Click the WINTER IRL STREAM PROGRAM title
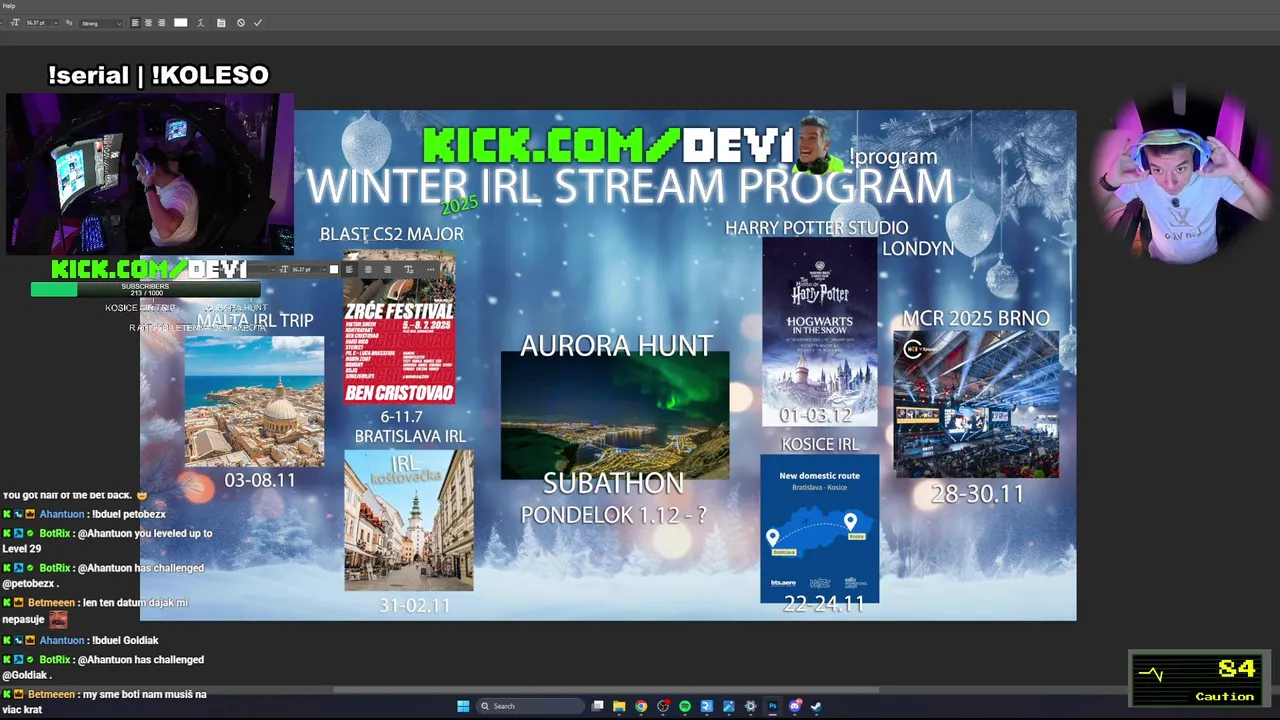This screenshot has height=720, width=1280. (630, 187)
